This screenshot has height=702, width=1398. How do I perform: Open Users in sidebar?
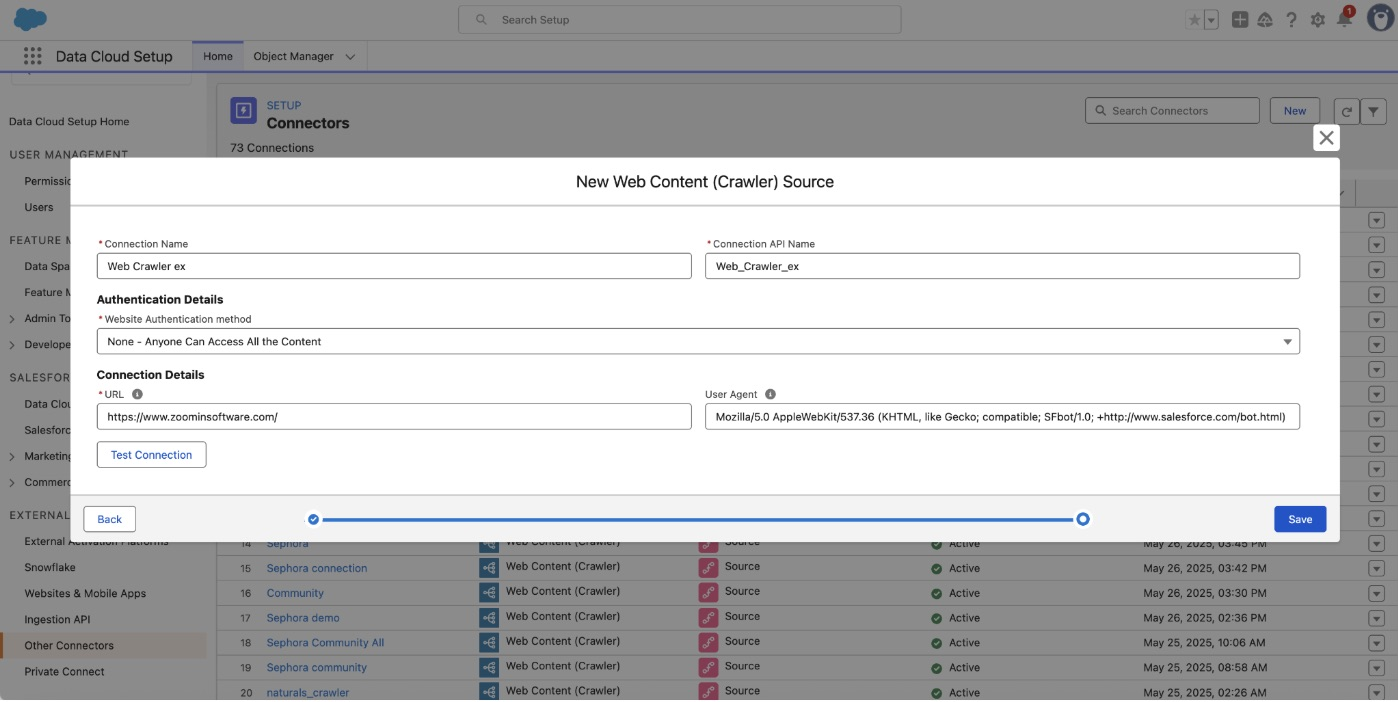click(39, 208)
